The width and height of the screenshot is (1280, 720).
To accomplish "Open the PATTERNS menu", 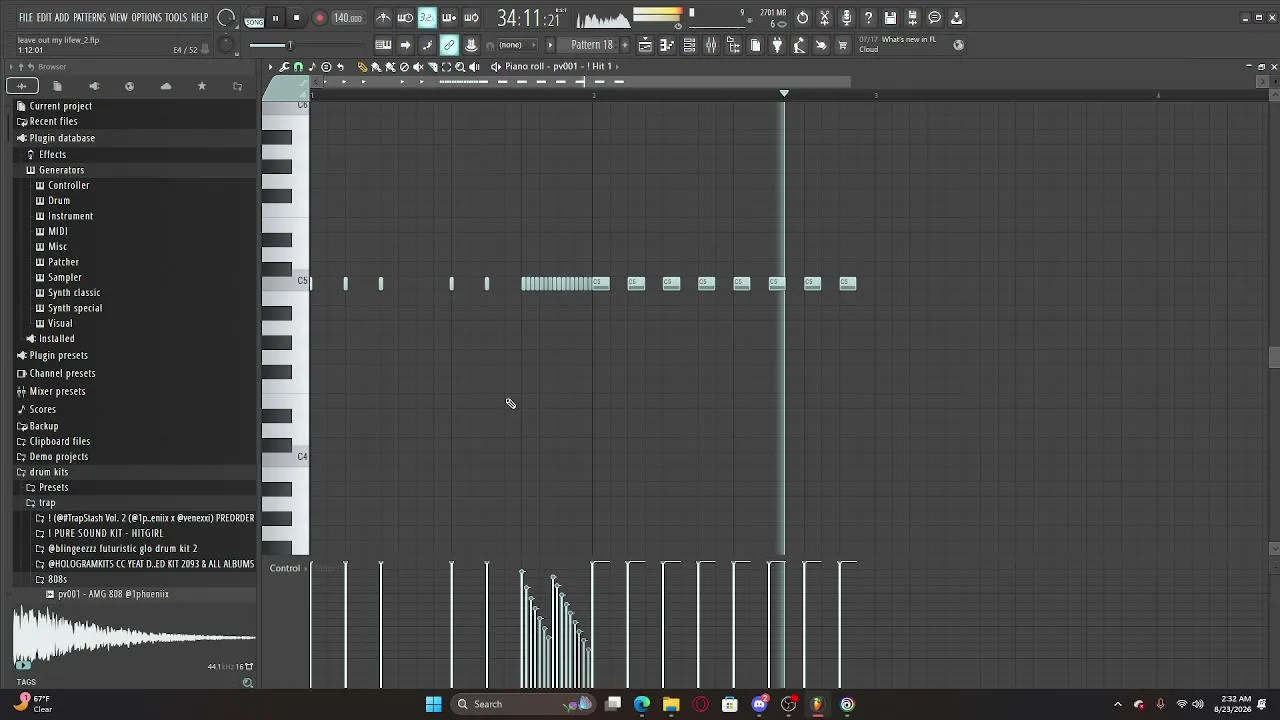I will [89, 18].
